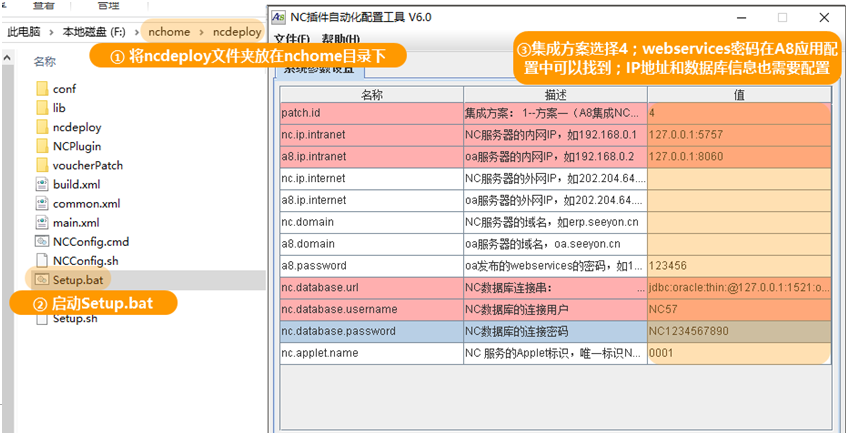The image size is (846, 433).
Task: Edit the patch.id value cell
Action: [x=739, y=113]
